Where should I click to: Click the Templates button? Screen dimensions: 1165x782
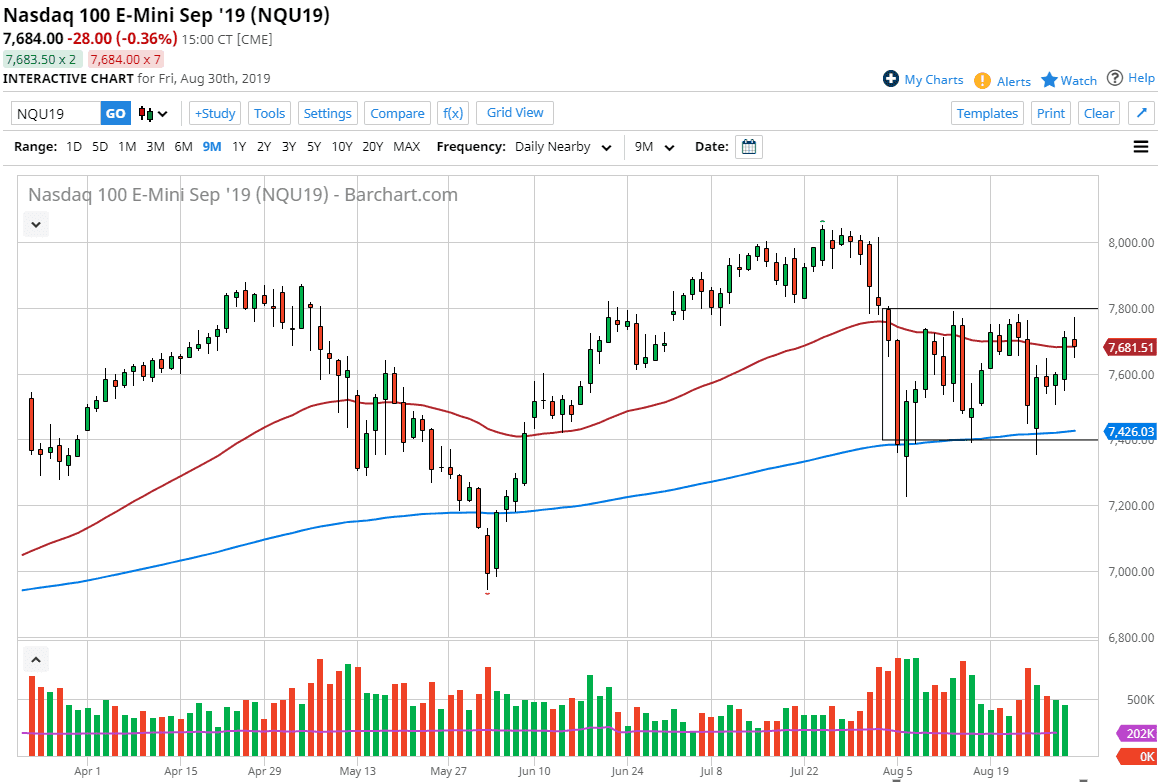click(987, 113)
